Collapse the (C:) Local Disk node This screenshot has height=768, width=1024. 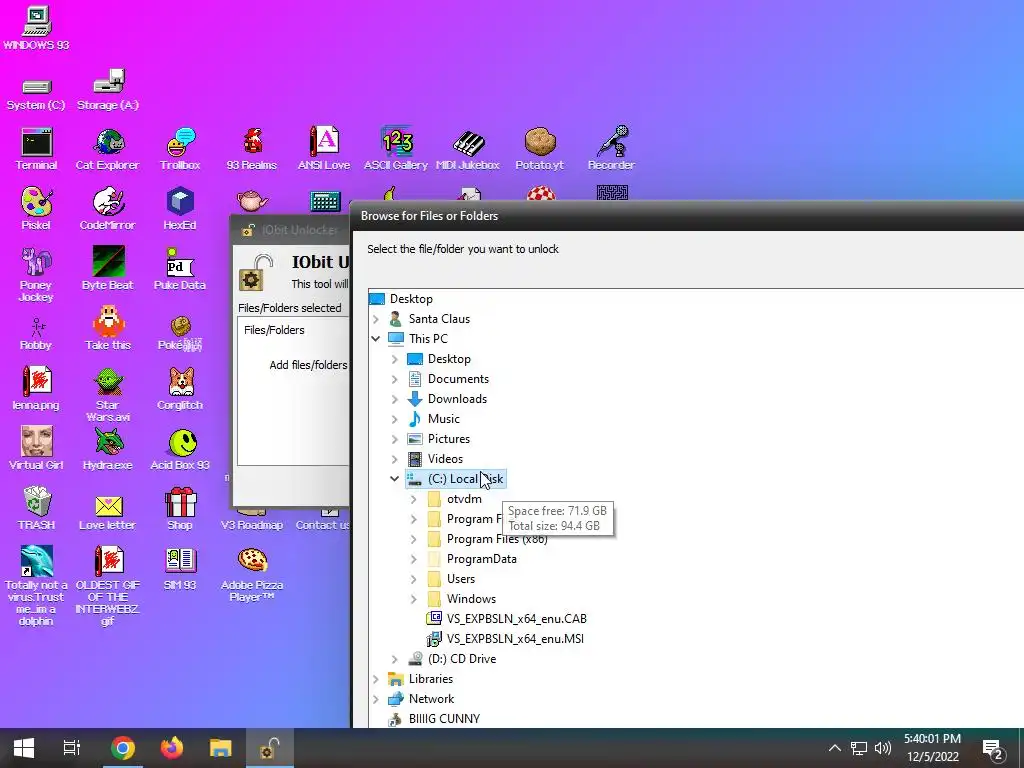394,479
